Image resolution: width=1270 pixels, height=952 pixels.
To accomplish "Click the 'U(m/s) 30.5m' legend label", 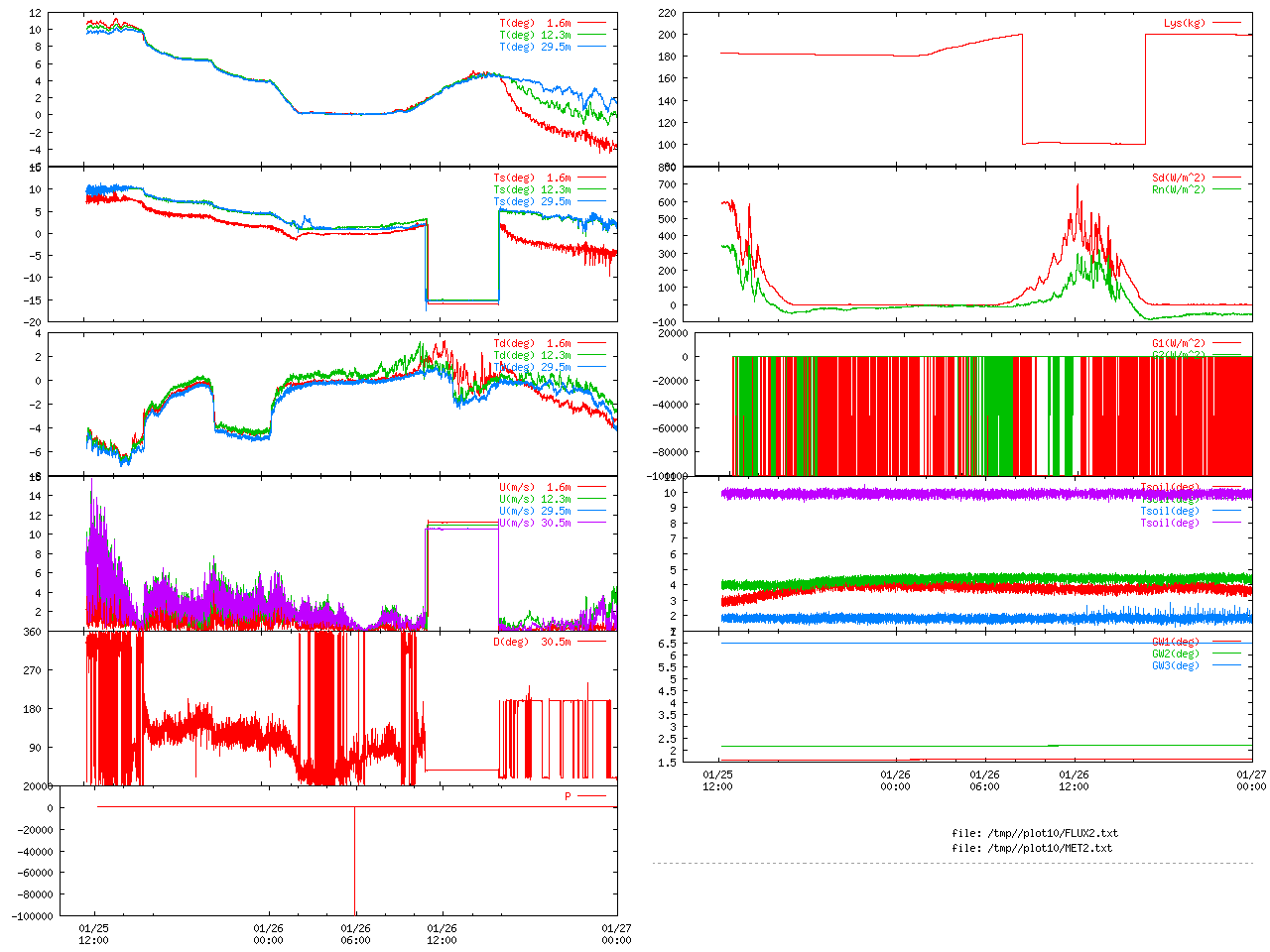I will tap(535, 523).
